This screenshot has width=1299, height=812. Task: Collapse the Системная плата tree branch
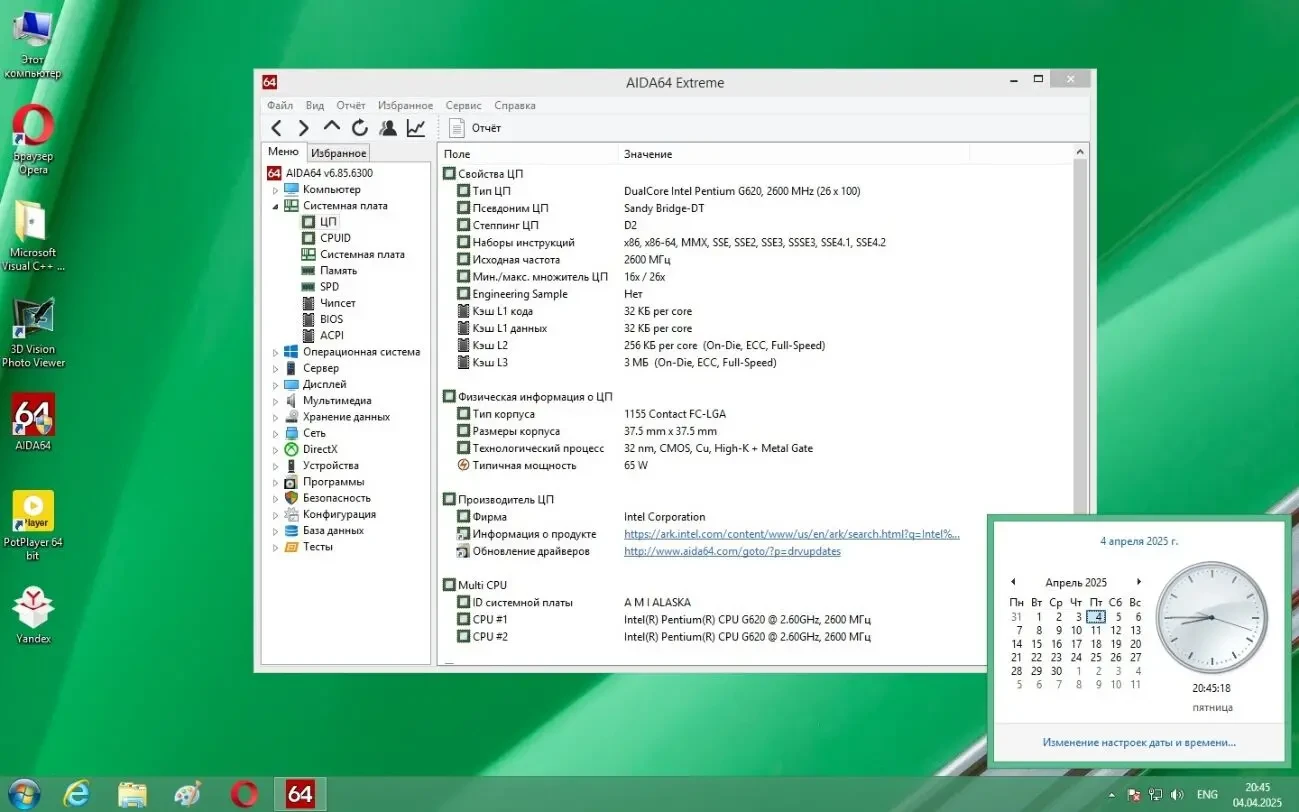point(274,205)
